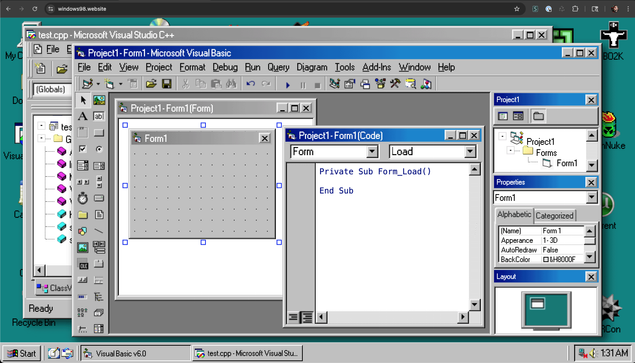Select the ListBox control in the toolbox
635x363 pixels.
(x=99, y=166)
